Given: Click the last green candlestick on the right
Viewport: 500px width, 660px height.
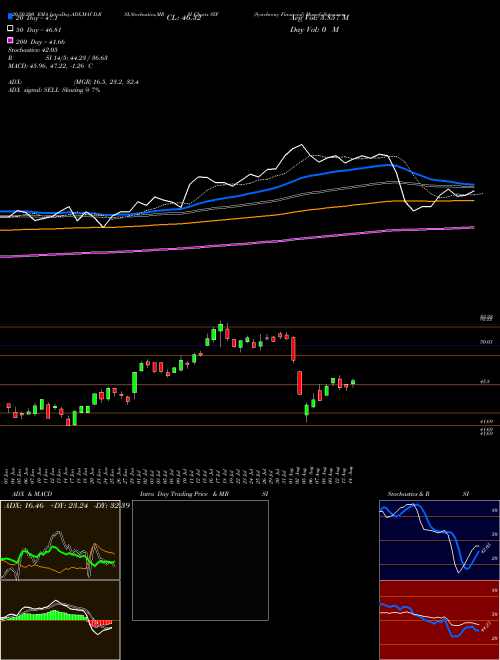Looking at the screenshot, I should (x=353, y=382).
